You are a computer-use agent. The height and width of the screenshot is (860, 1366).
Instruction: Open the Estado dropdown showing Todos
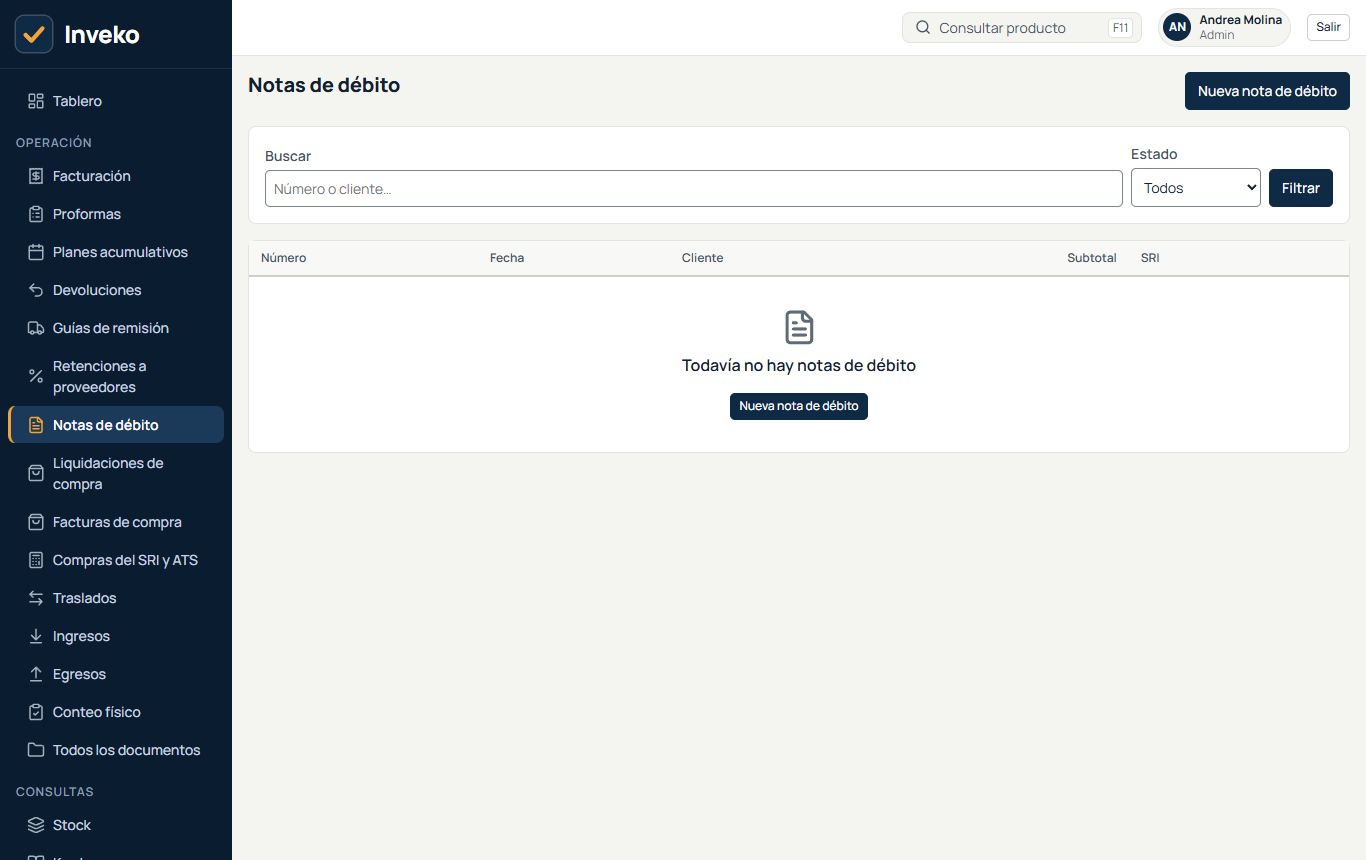coord(1195,188)
